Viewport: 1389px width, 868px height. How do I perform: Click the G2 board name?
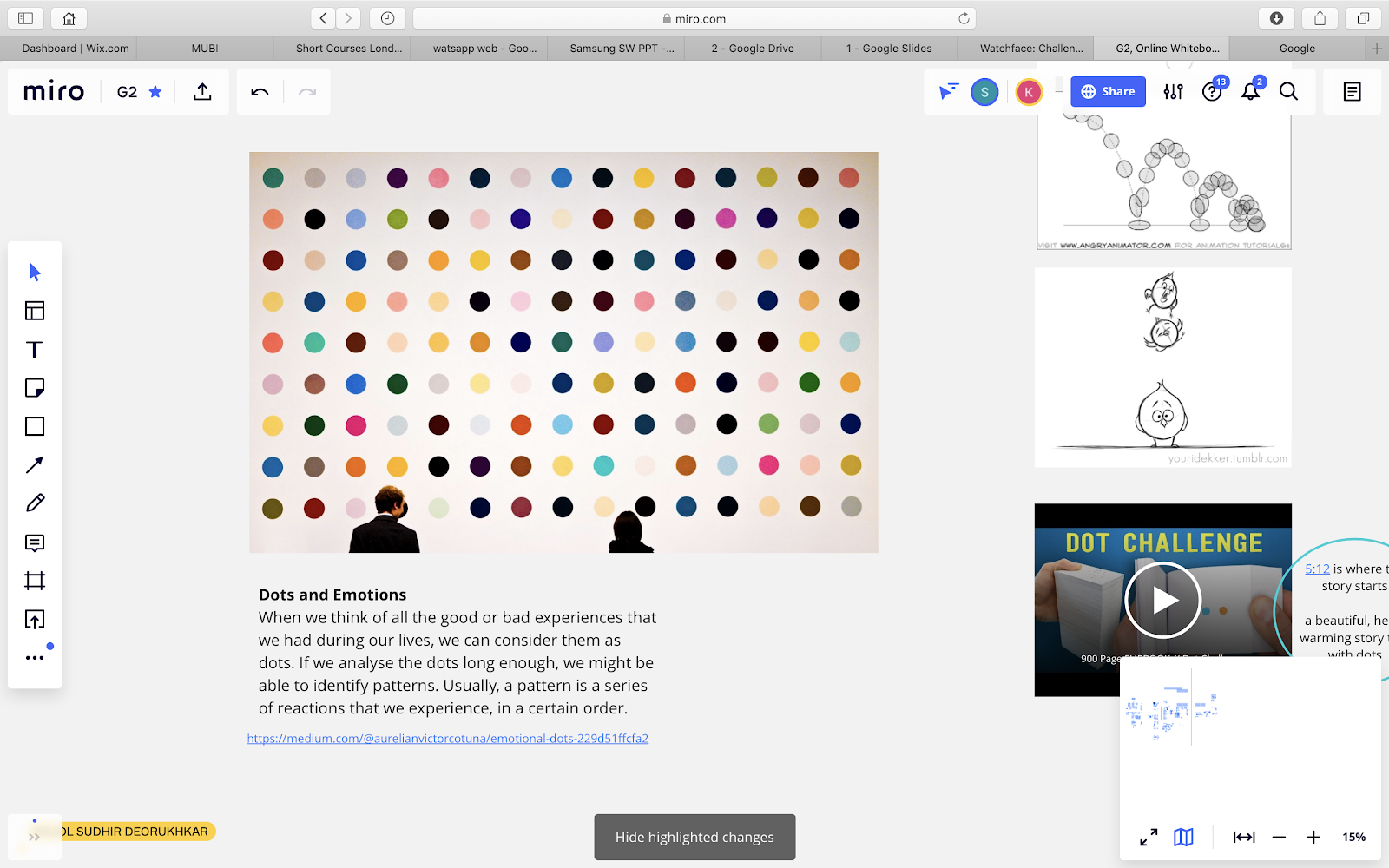point(127,92)
